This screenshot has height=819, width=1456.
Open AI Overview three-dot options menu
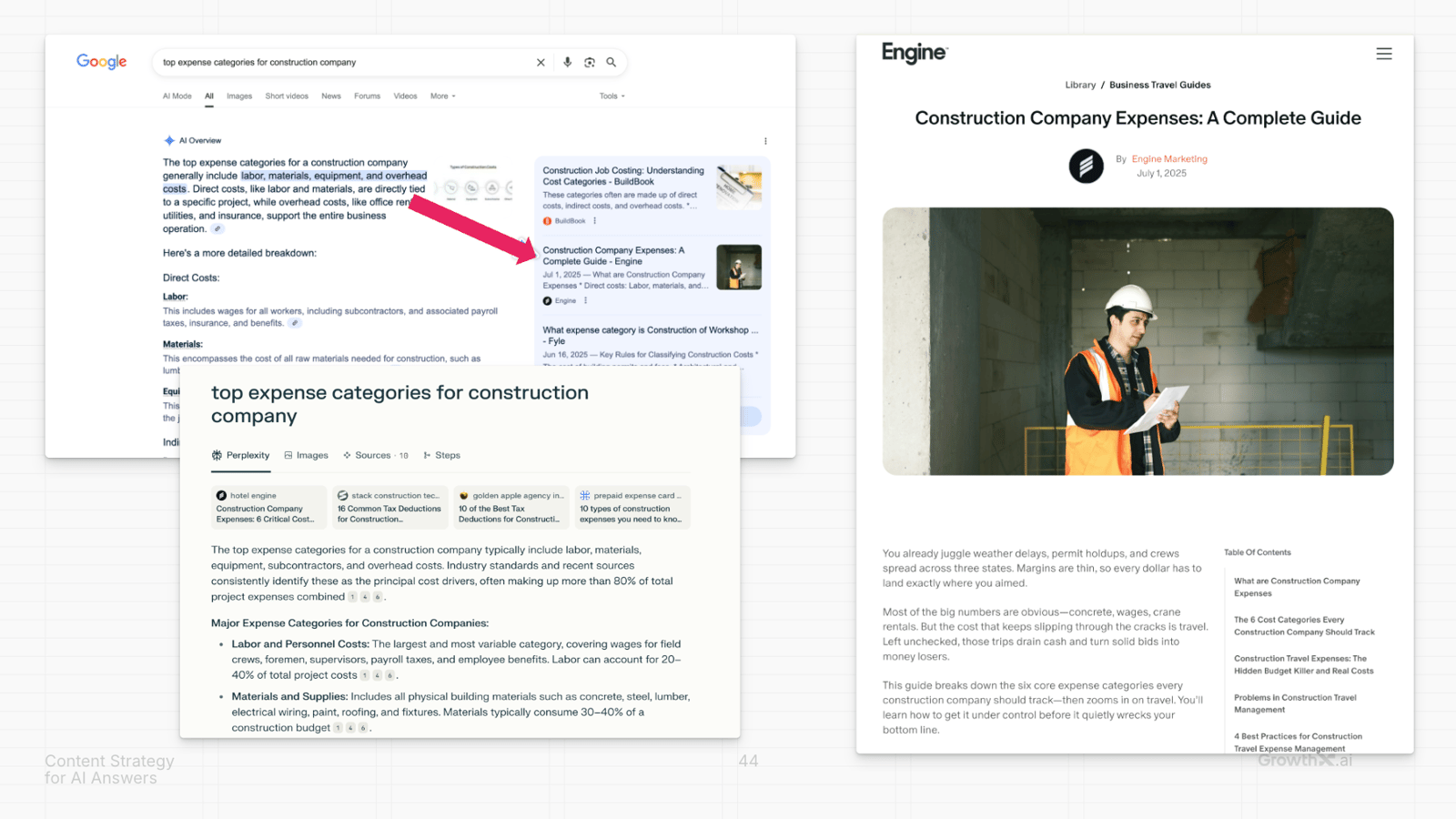(x=765, y=141)
